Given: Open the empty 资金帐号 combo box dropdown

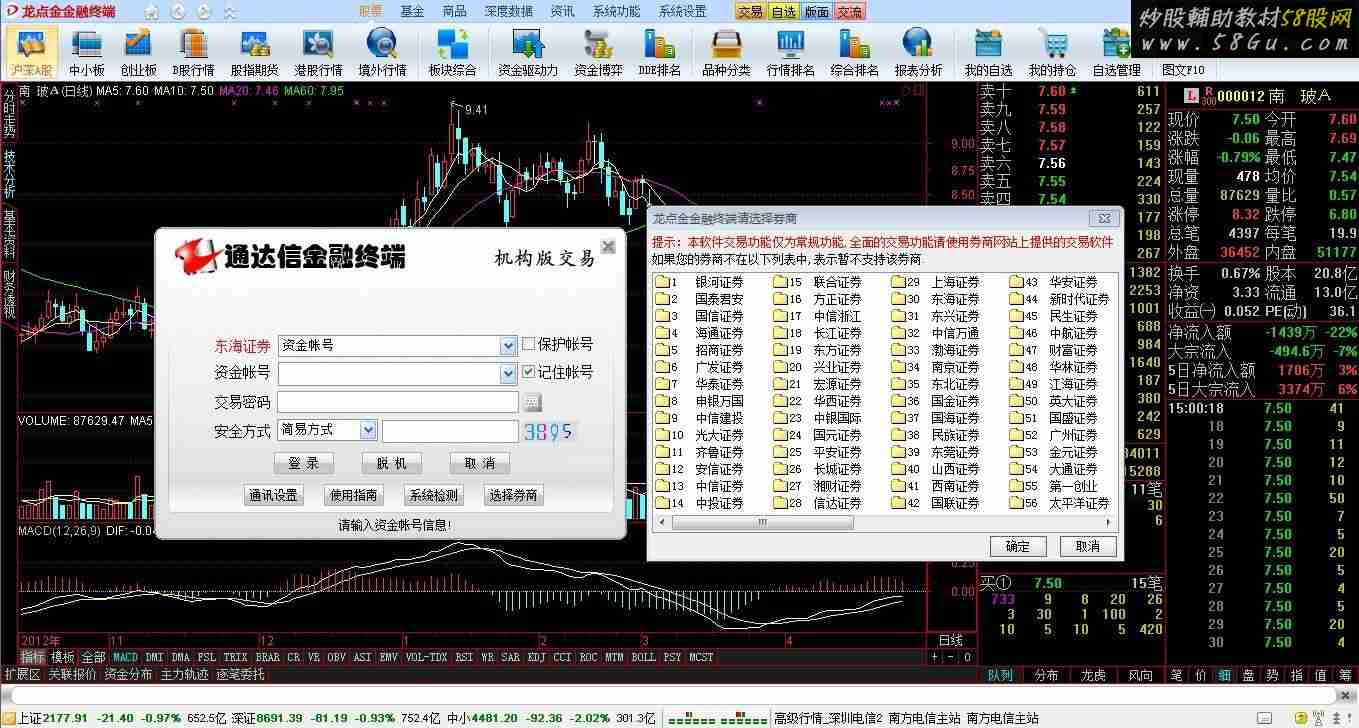Looking at the screenshot, I should point(508,374).
